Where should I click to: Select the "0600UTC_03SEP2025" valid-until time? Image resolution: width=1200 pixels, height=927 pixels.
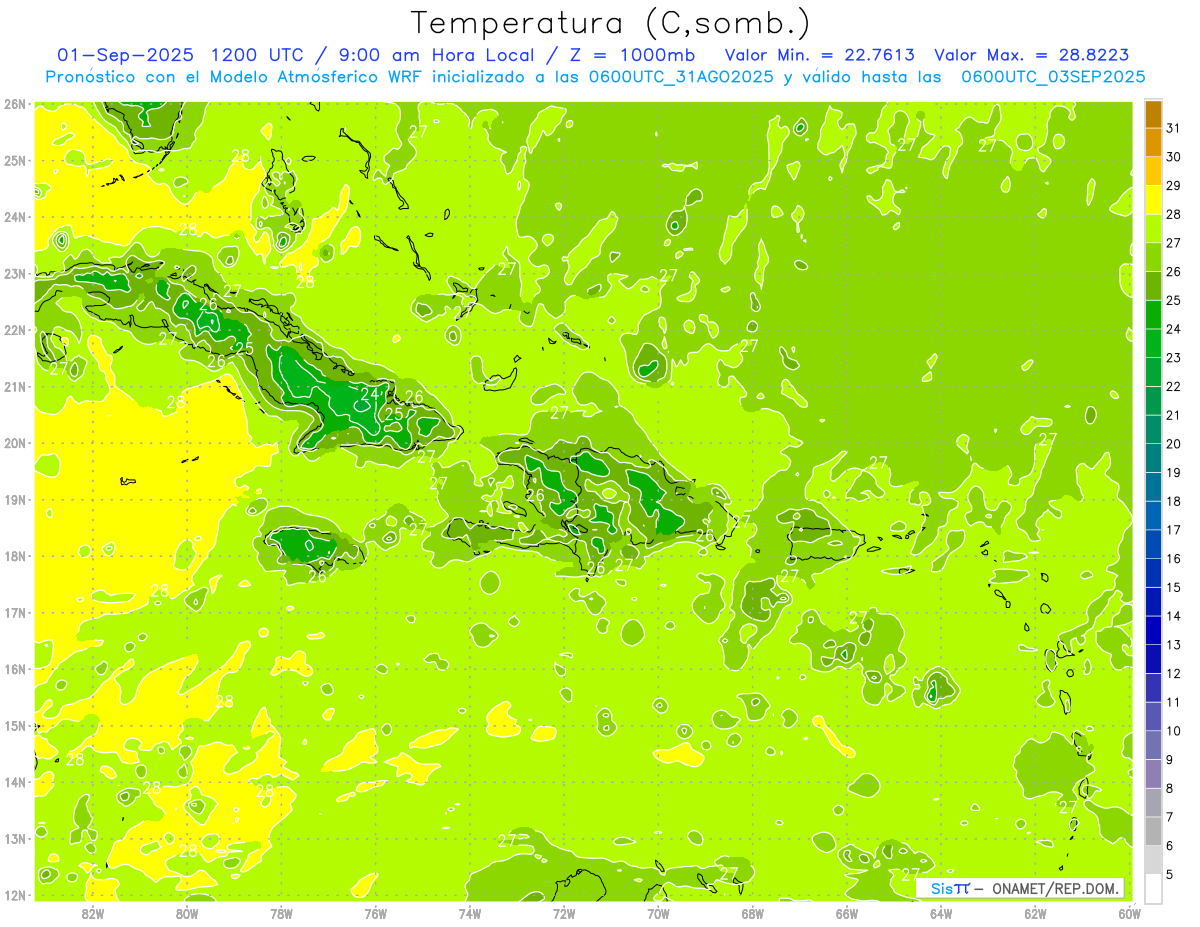point(1052,76)
